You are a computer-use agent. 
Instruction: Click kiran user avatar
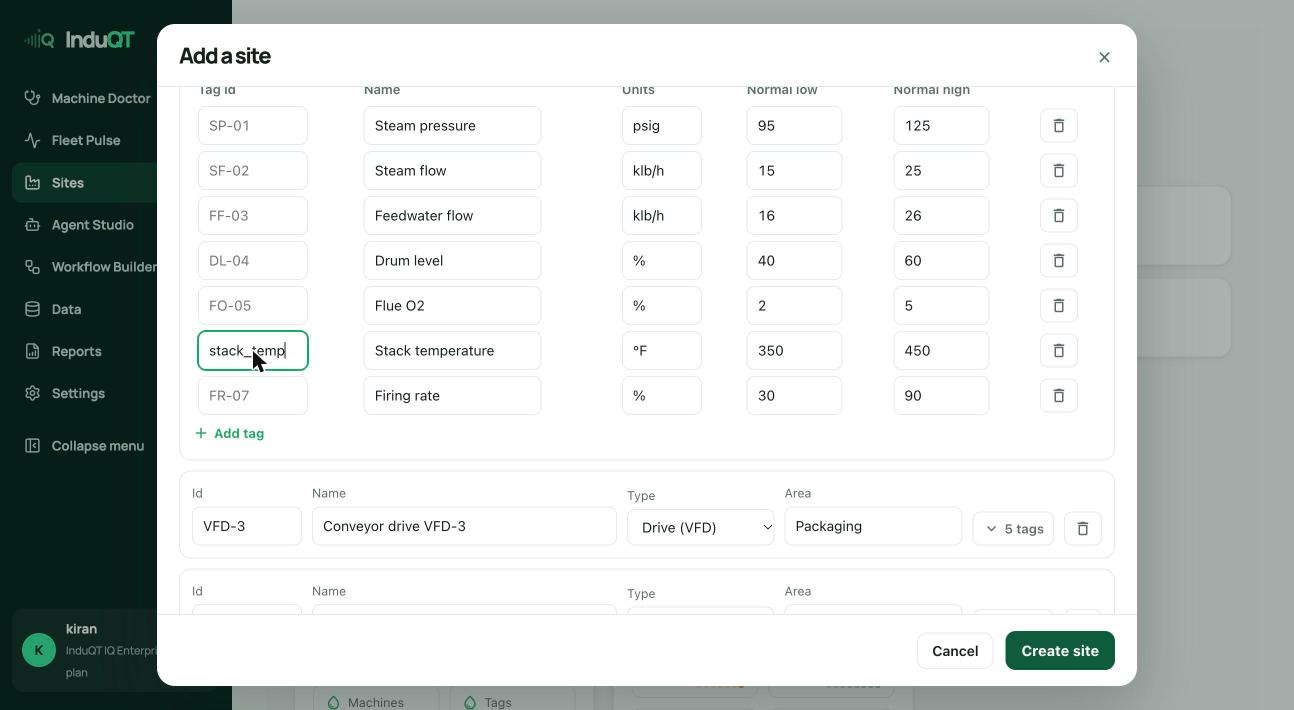[39, 650]
